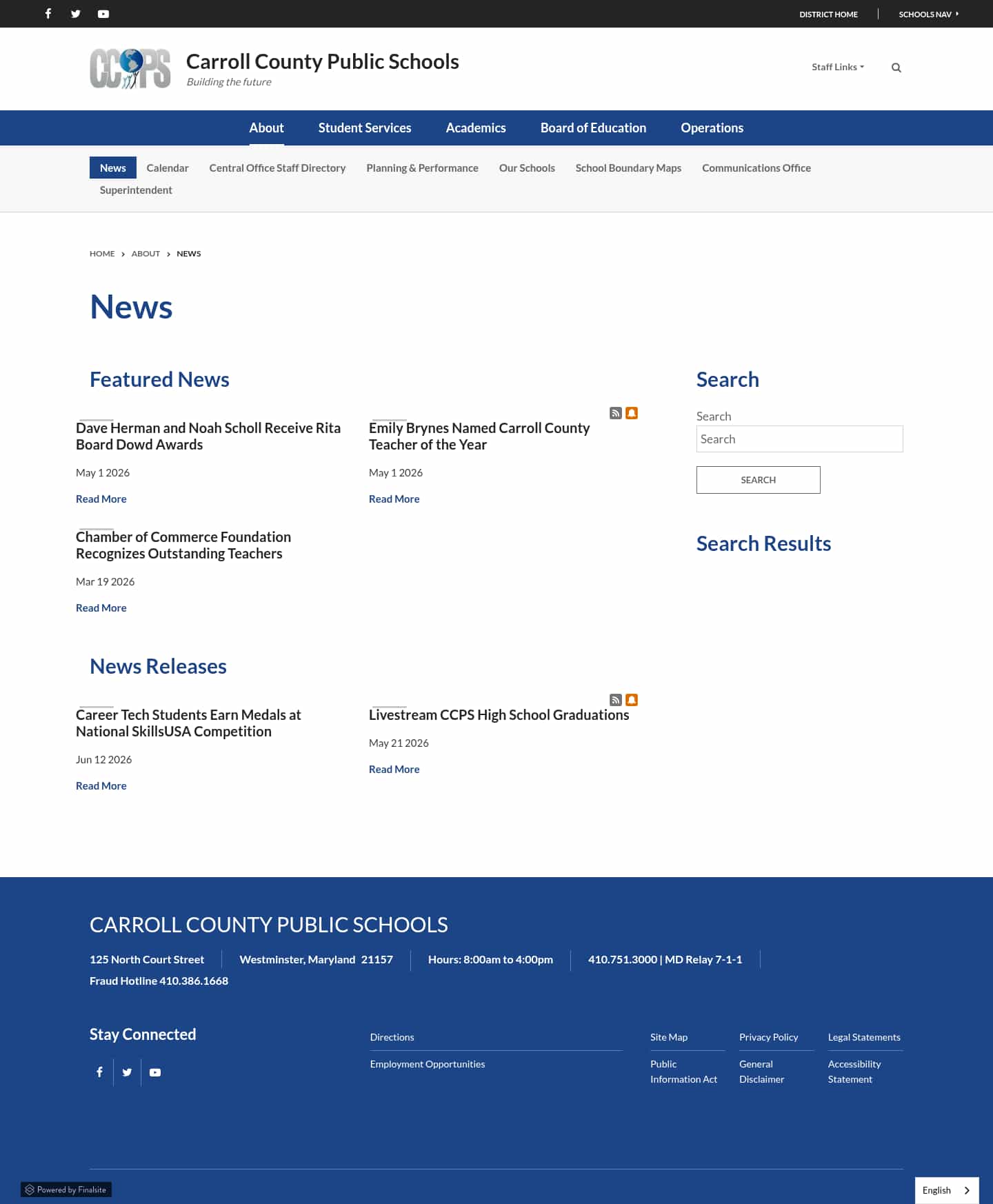Viewport: 993px width, 1204px height.
Task: Open Privacy Policy footer link
Action: pos(769,1037)
